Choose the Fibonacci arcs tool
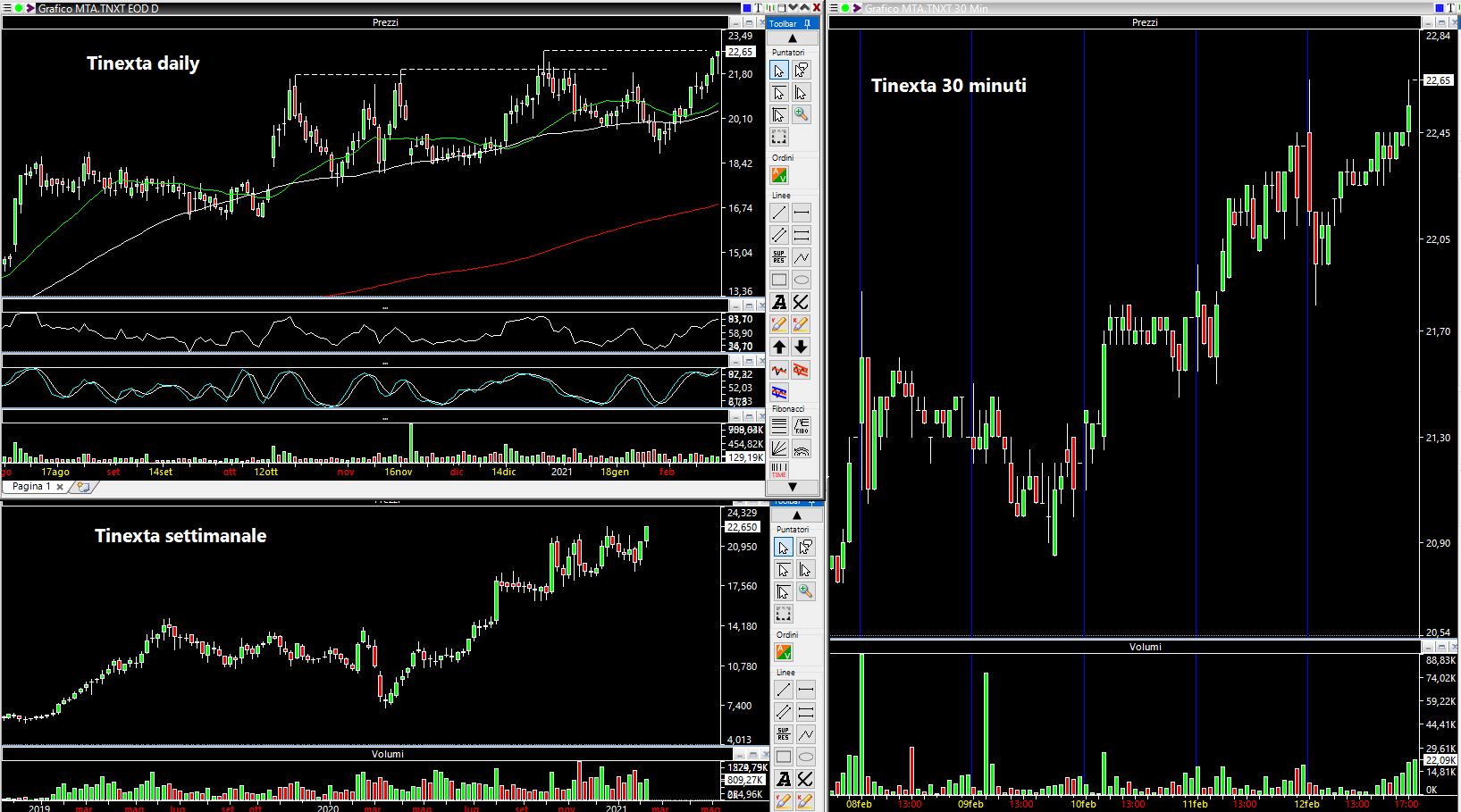The image size is (1461, 812). point(801,448)
